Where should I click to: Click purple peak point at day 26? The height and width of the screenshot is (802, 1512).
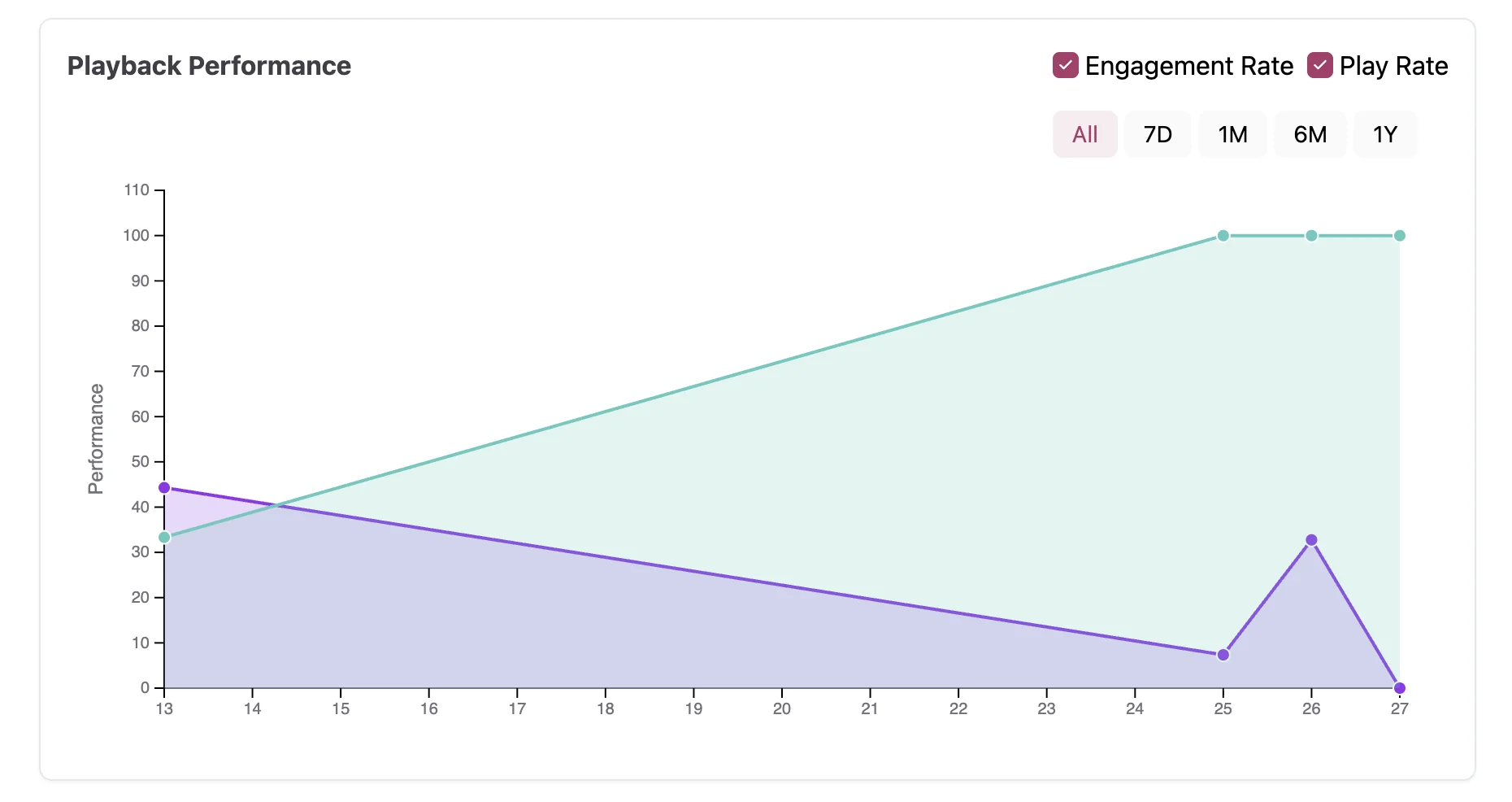click(x=1311, y=540)
